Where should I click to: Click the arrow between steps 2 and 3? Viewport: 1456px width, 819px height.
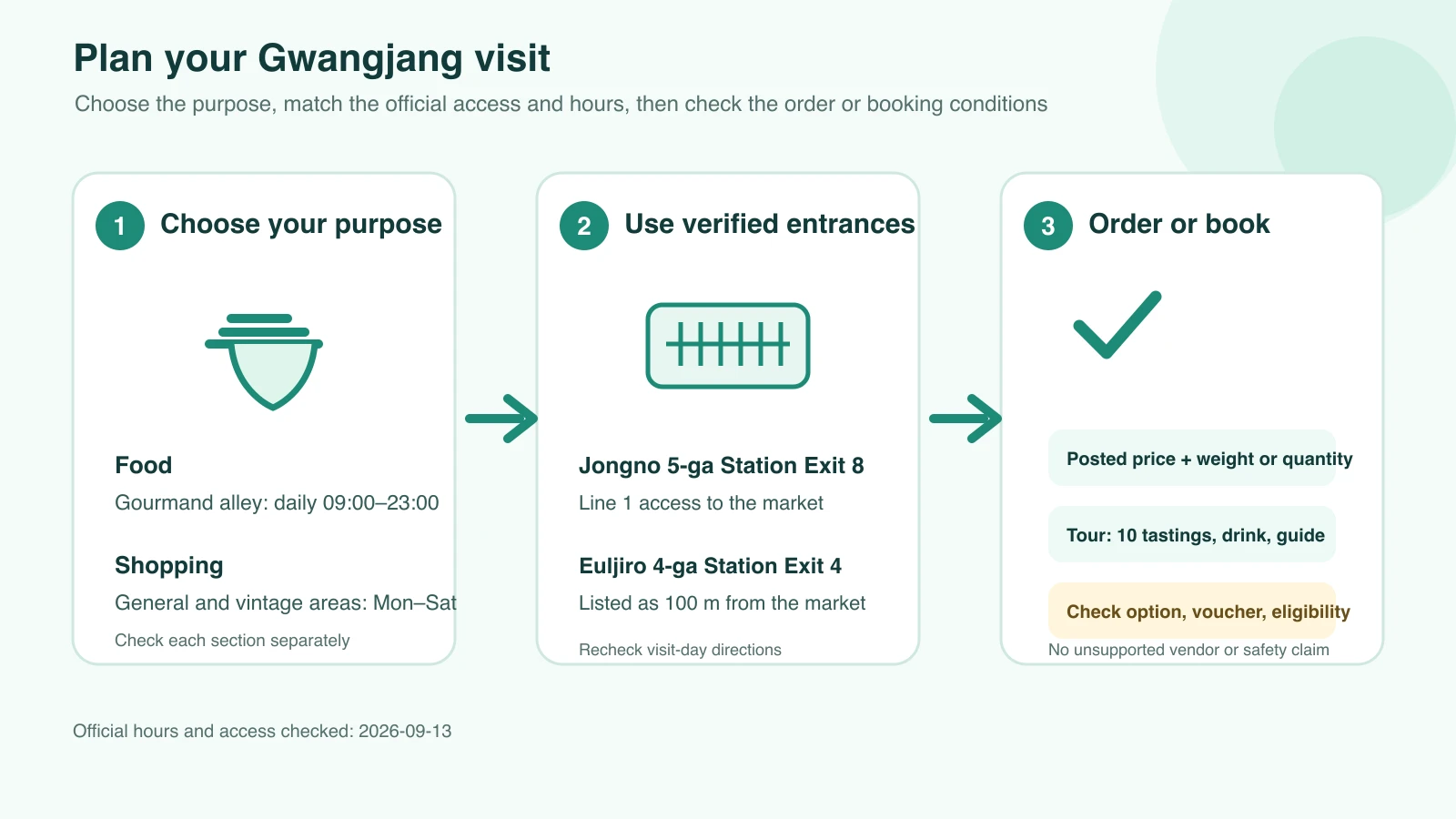click(x=966, y=419)
